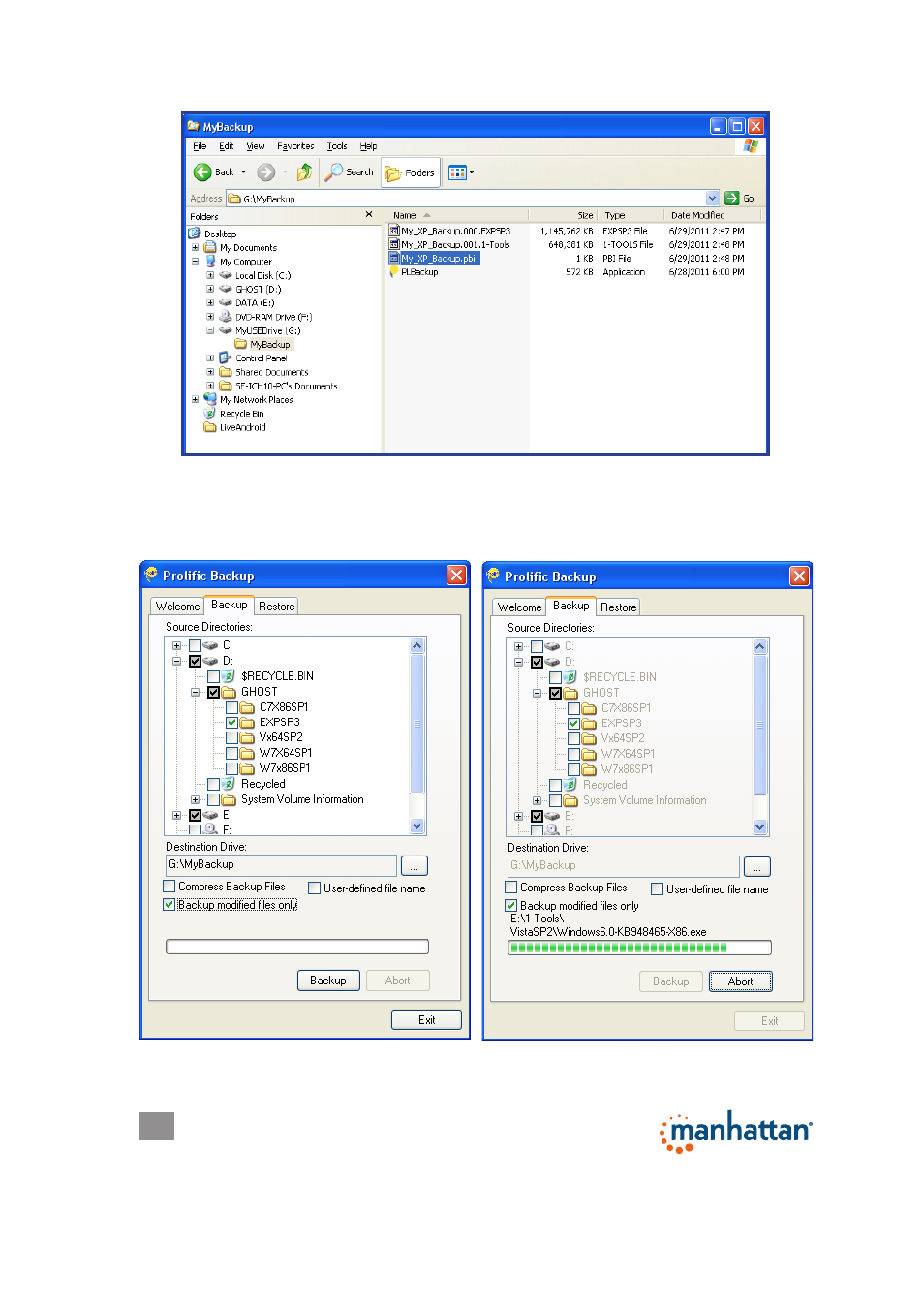Open the Tools menu in Explorer
Viewport: 924px width, 1308px height.
pos(337,146)
